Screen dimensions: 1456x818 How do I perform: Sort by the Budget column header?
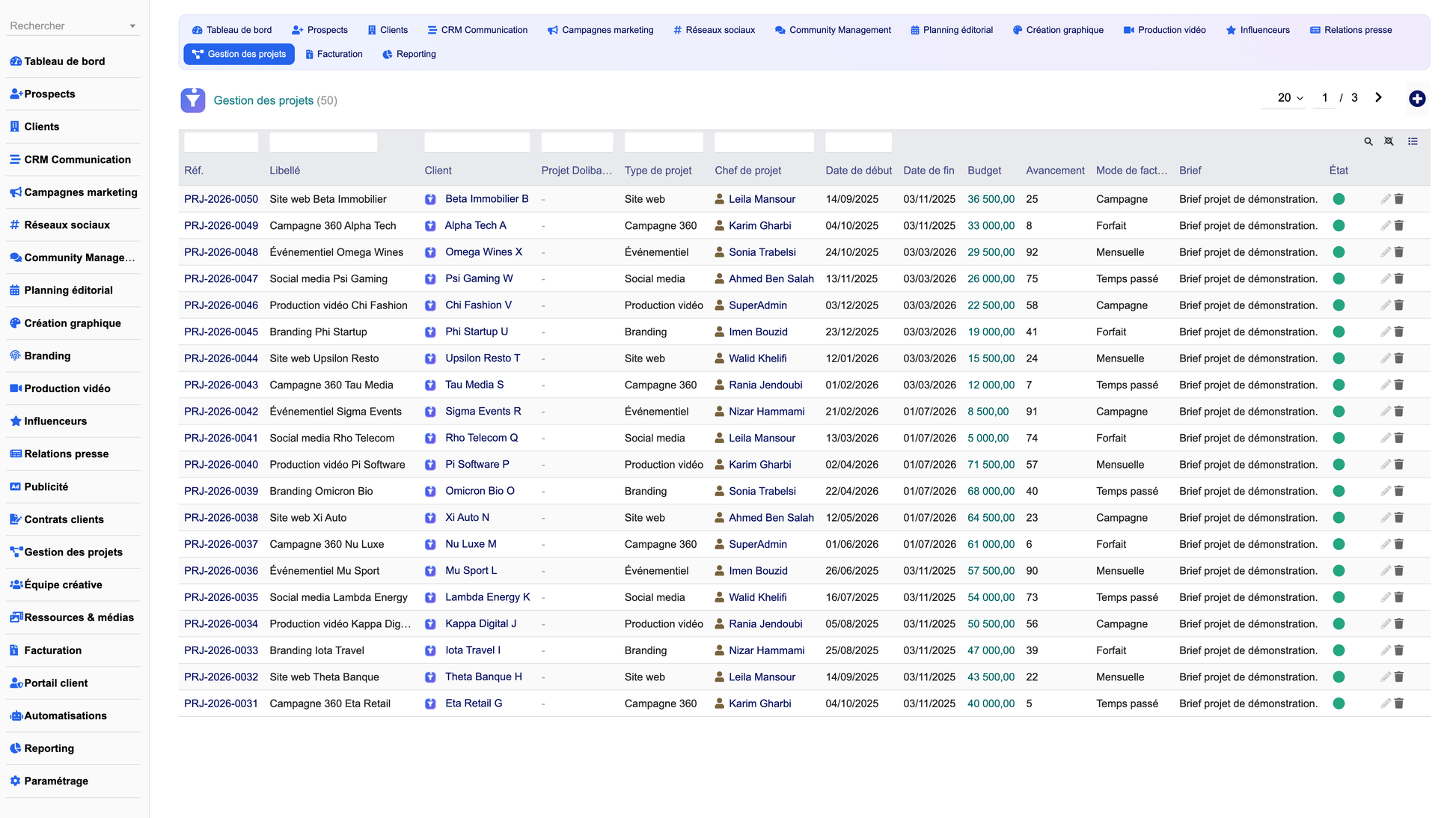point(984,171)
